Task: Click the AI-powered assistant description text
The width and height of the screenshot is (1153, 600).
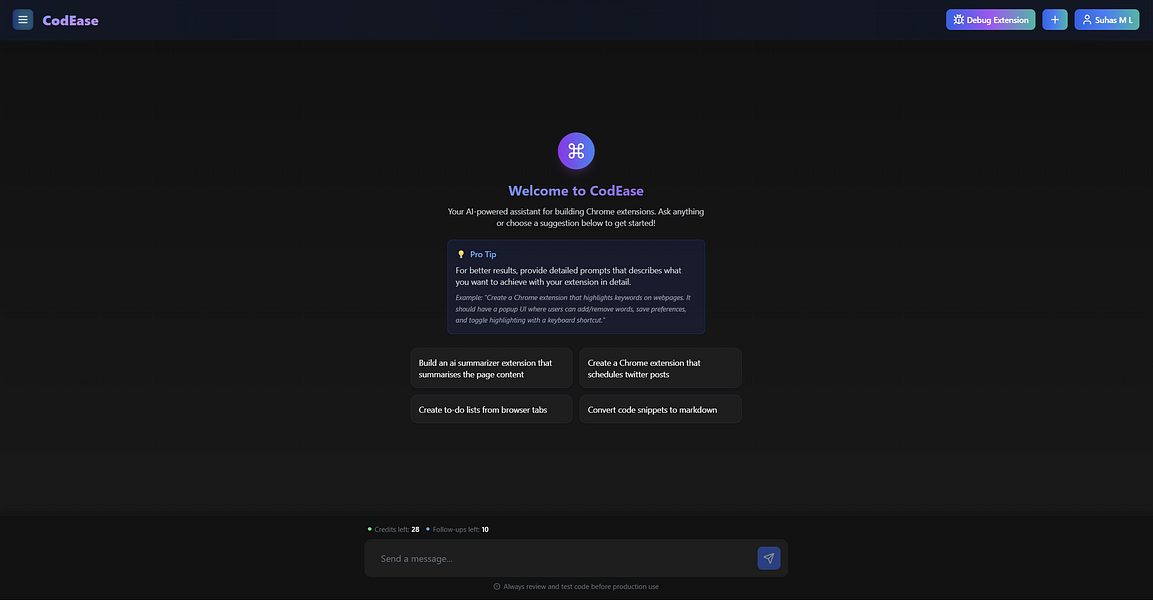Action: [x=576, y=217]
